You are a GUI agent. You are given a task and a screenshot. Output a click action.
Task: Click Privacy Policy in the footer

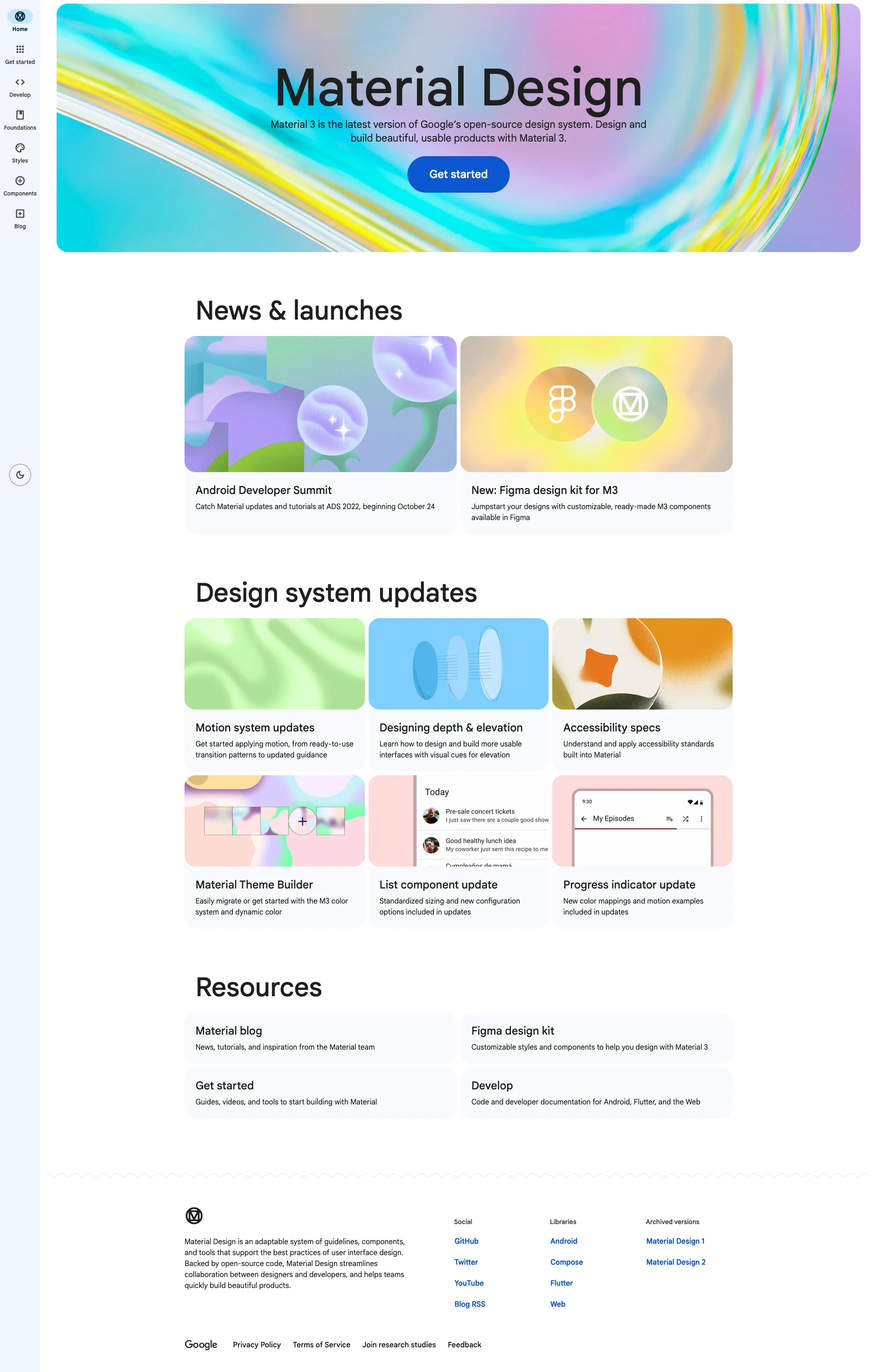click(256, 1345)
